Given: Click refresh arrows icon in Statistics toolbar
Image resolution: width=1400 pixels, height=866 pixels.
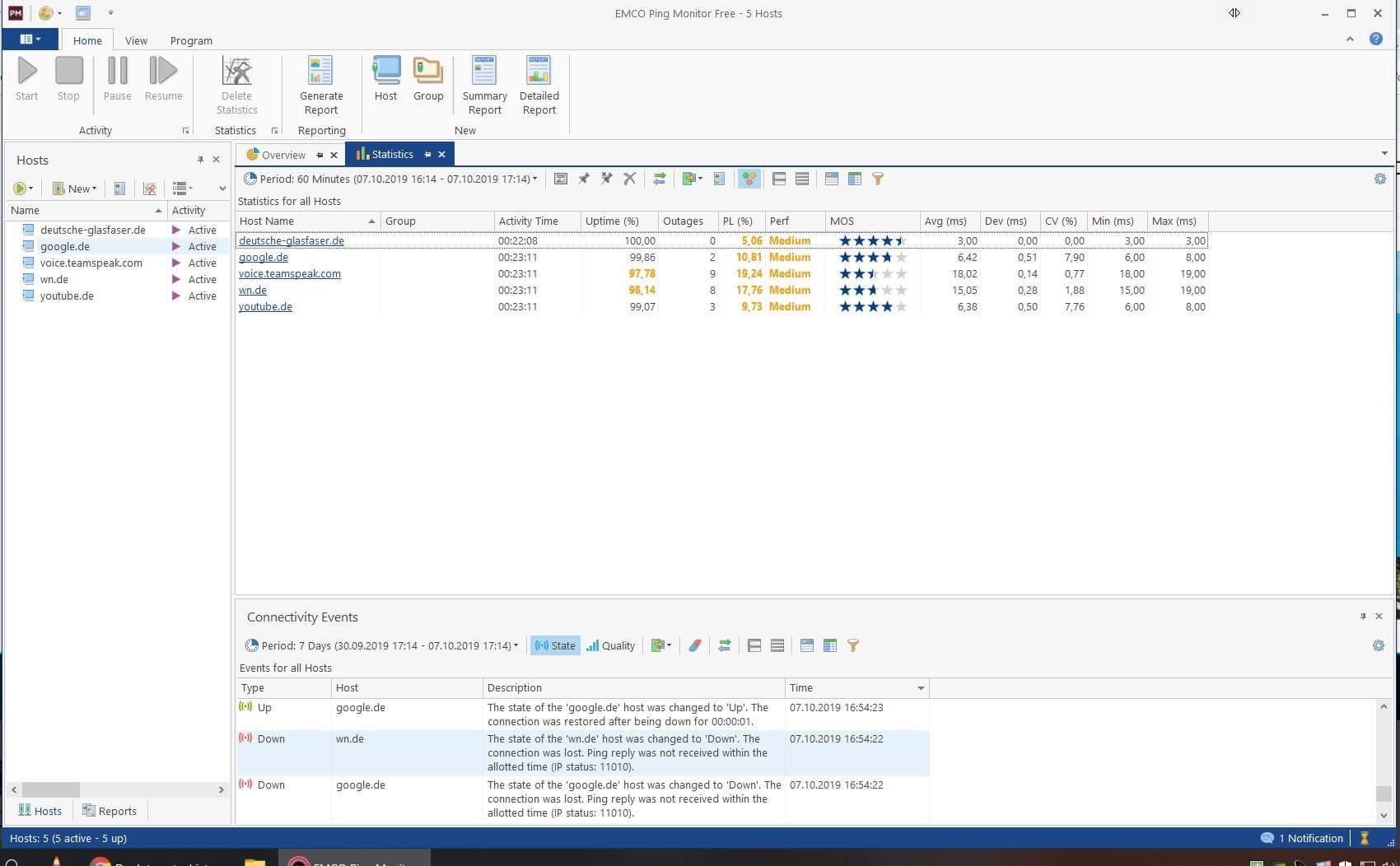Looking at the screenshot, I should (x=660, y=179).
